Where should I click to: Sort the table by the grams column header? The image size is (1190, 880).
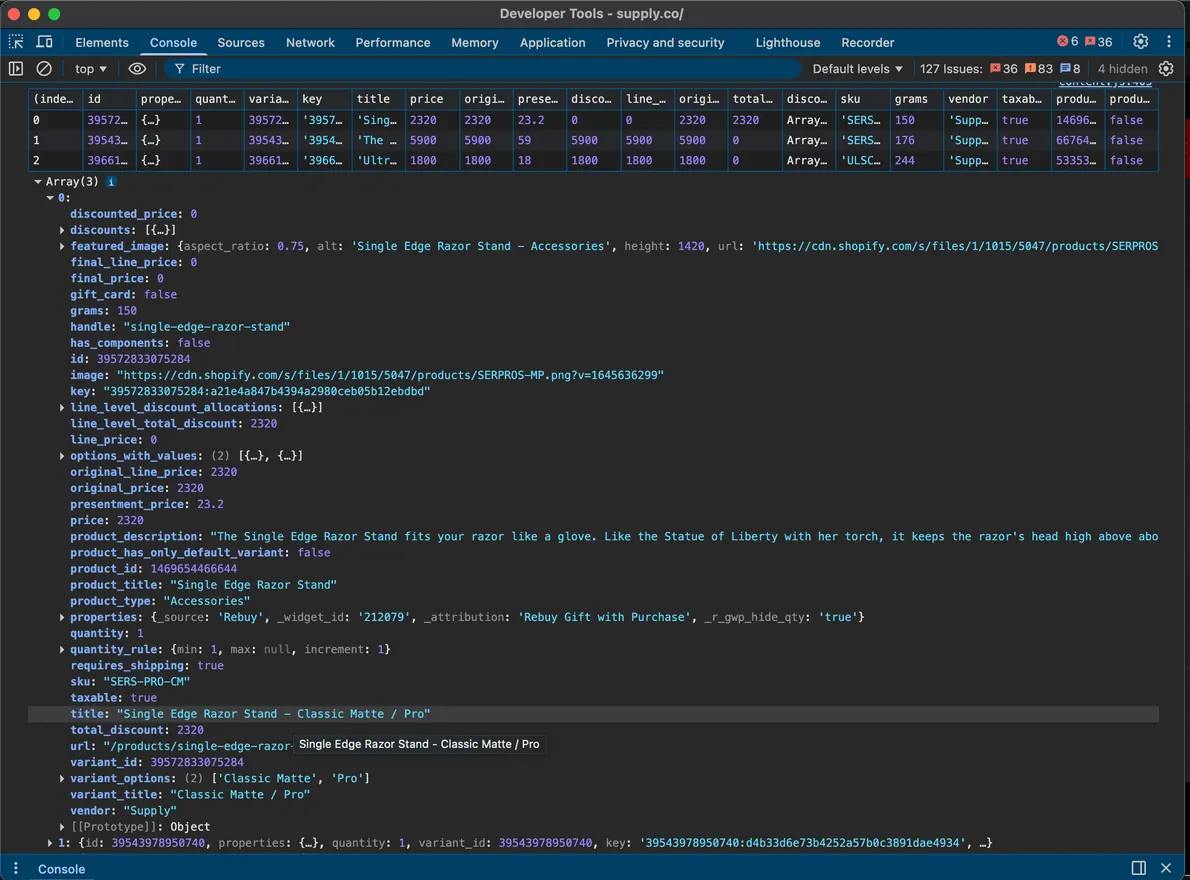click(x=915, y=99)
